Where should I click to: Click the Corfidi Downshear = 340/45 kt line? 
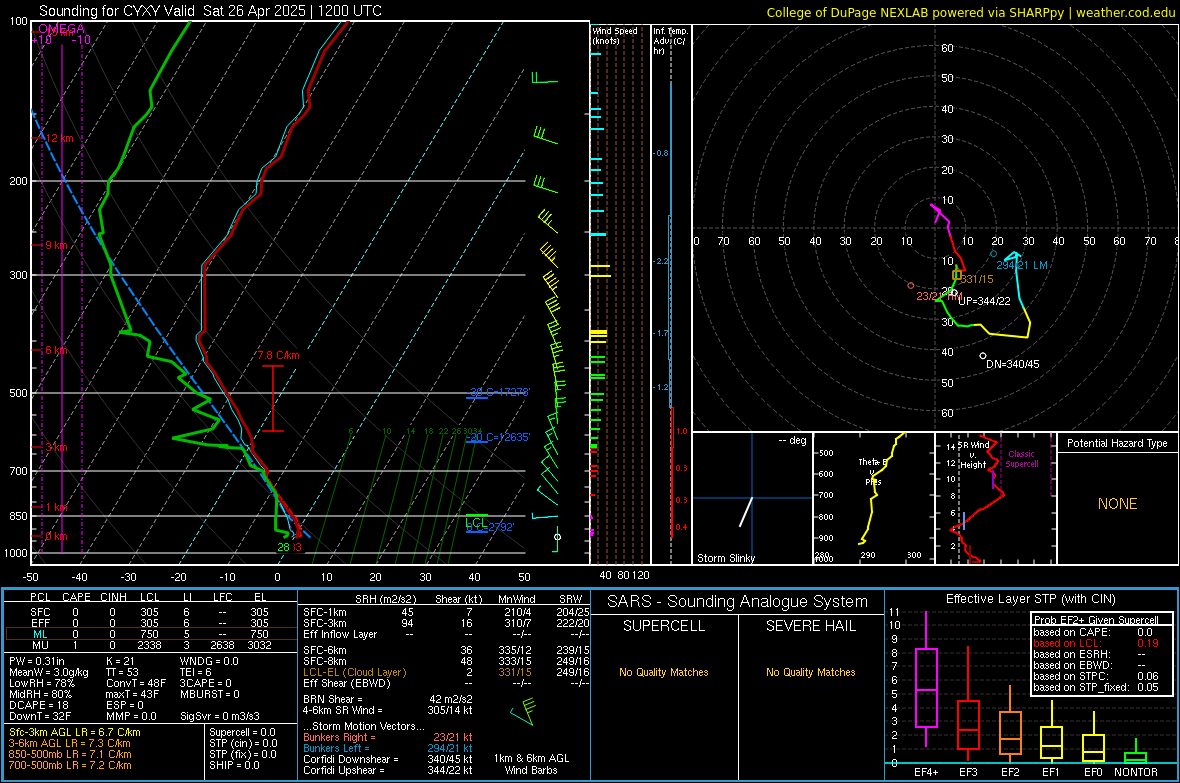click(x=388, y=759)
